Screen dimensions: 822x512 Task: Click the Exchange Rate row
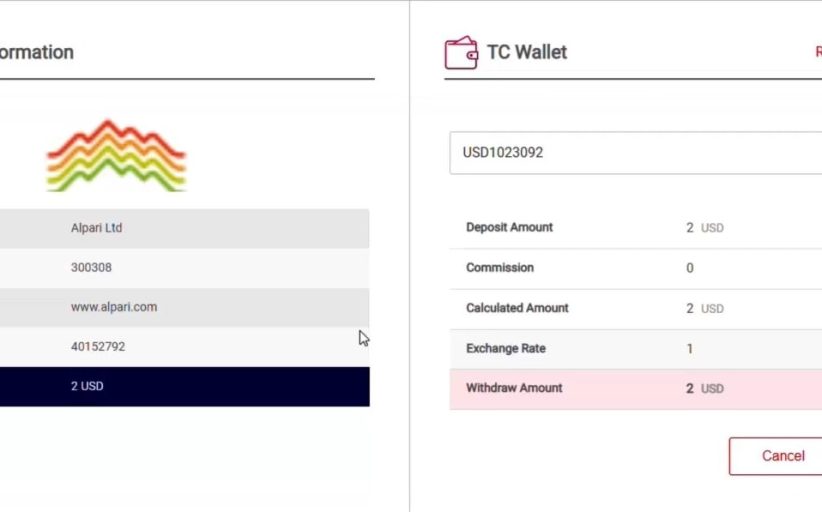[635, 349]
